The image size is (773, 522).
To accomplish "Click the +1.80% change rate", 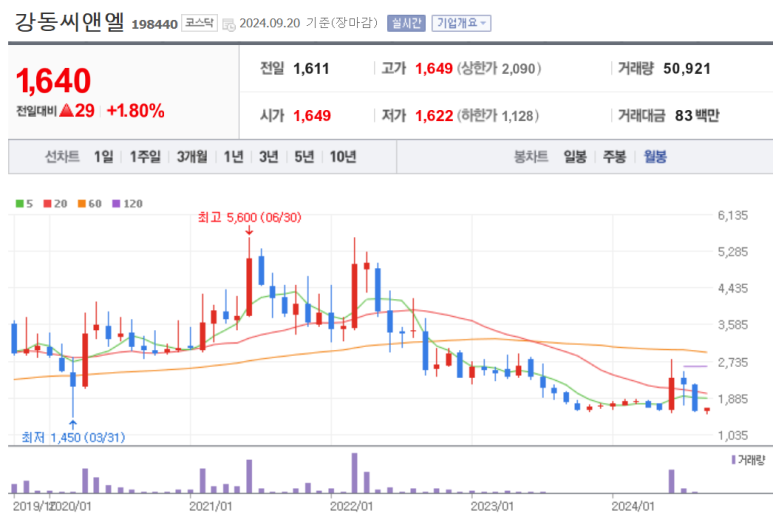I will click(x=136, y=111).
